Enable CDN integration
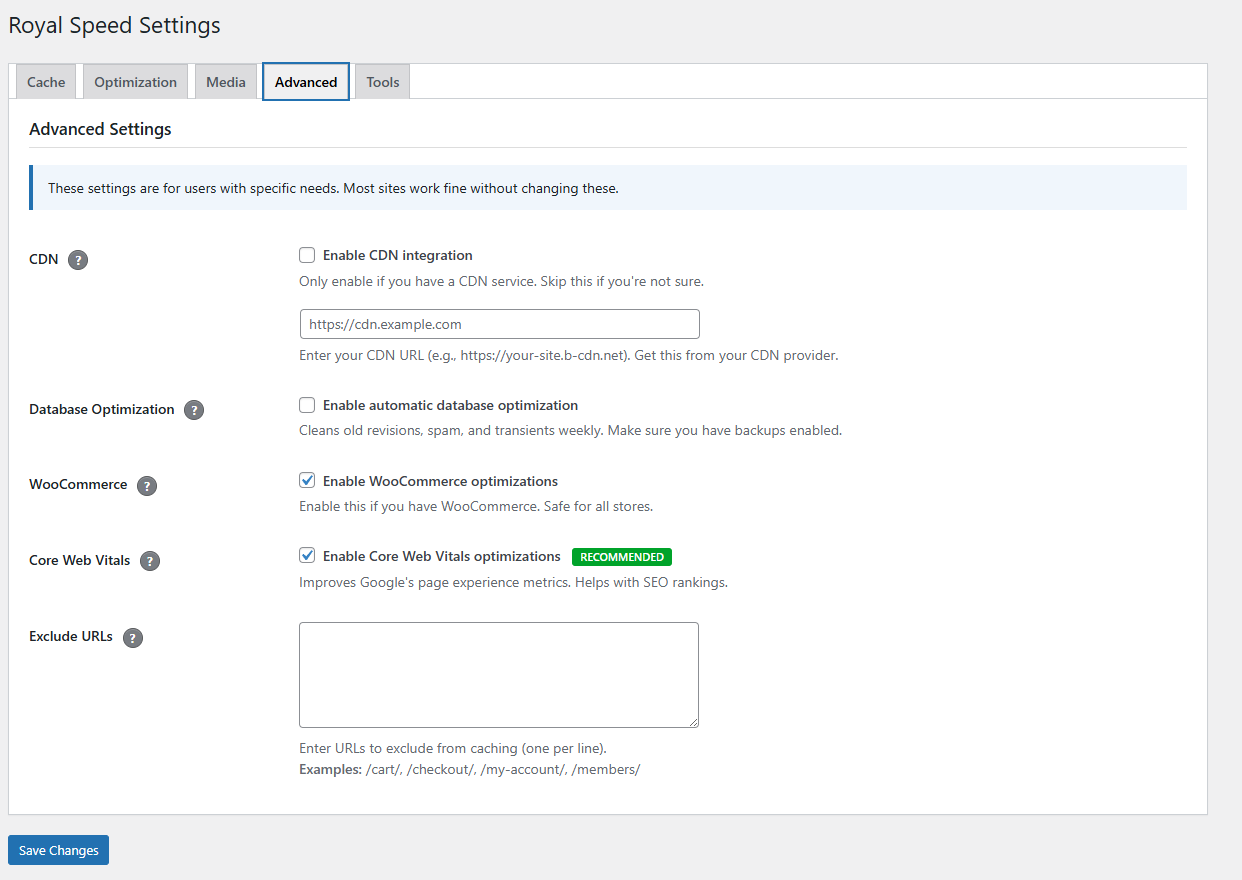Screen dimensions: 1242x880 pyautogui.click(x=307, y=254)
